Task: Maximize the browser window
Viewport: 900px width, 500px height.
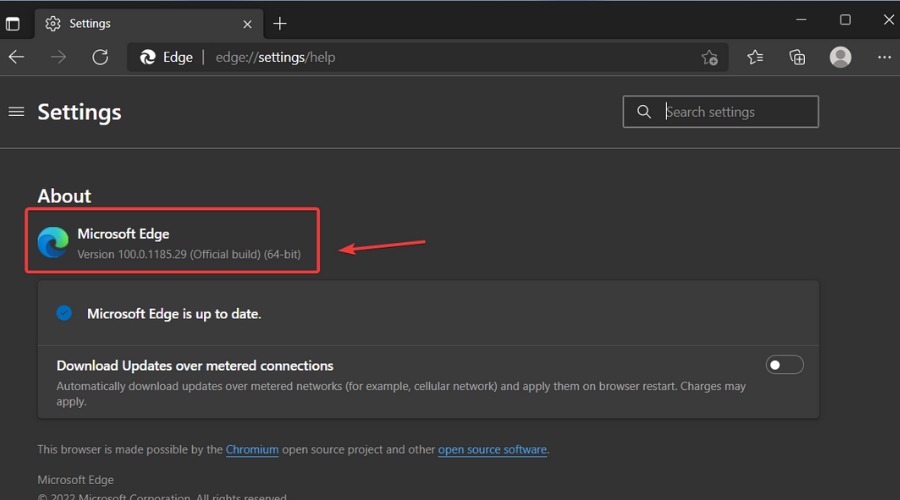Action: tap(845, 20)
